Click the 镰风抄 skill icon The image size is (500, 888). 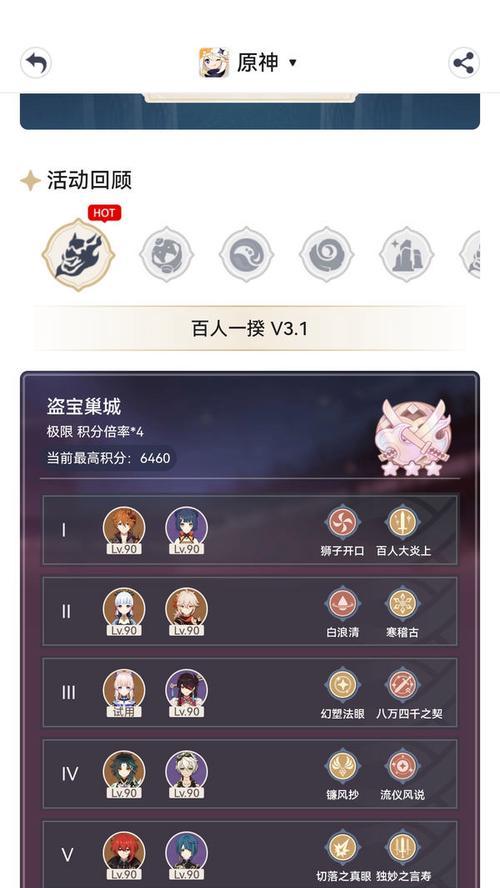pos(342,767)
